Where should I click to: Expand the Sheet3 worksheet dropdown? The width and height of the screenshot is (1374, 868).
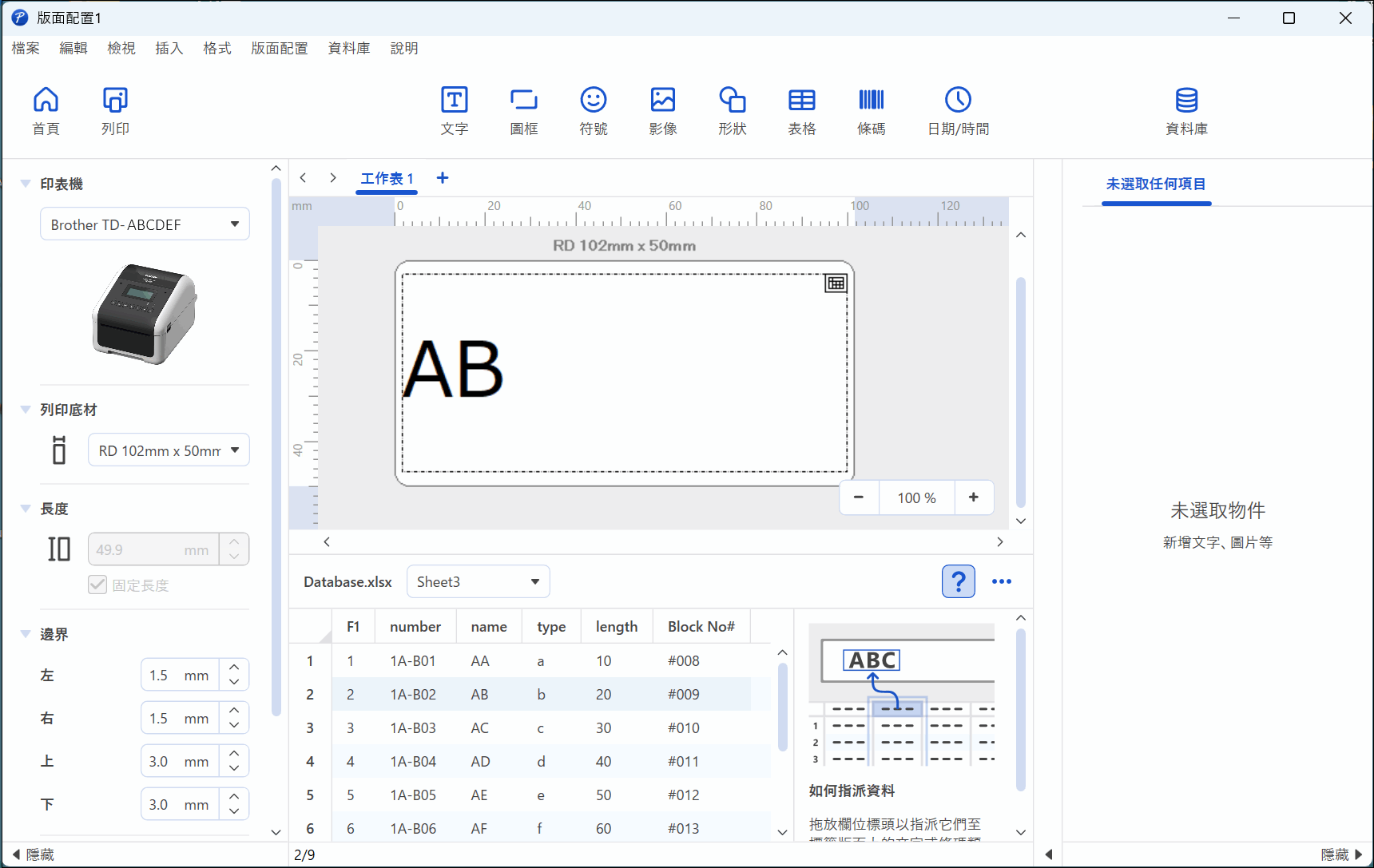478,581
